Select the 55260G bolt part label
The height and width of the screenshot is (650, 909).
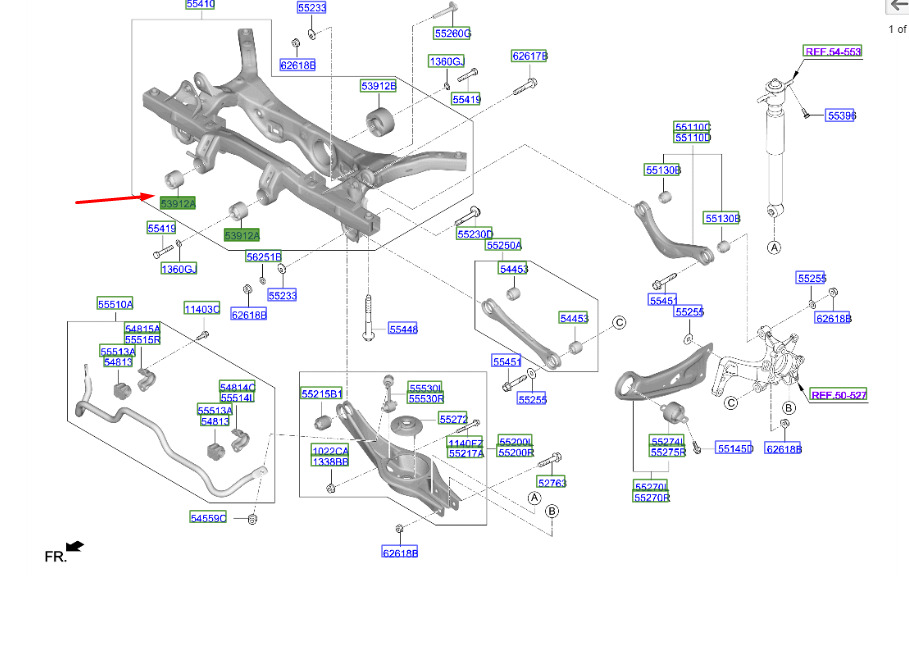453,34
